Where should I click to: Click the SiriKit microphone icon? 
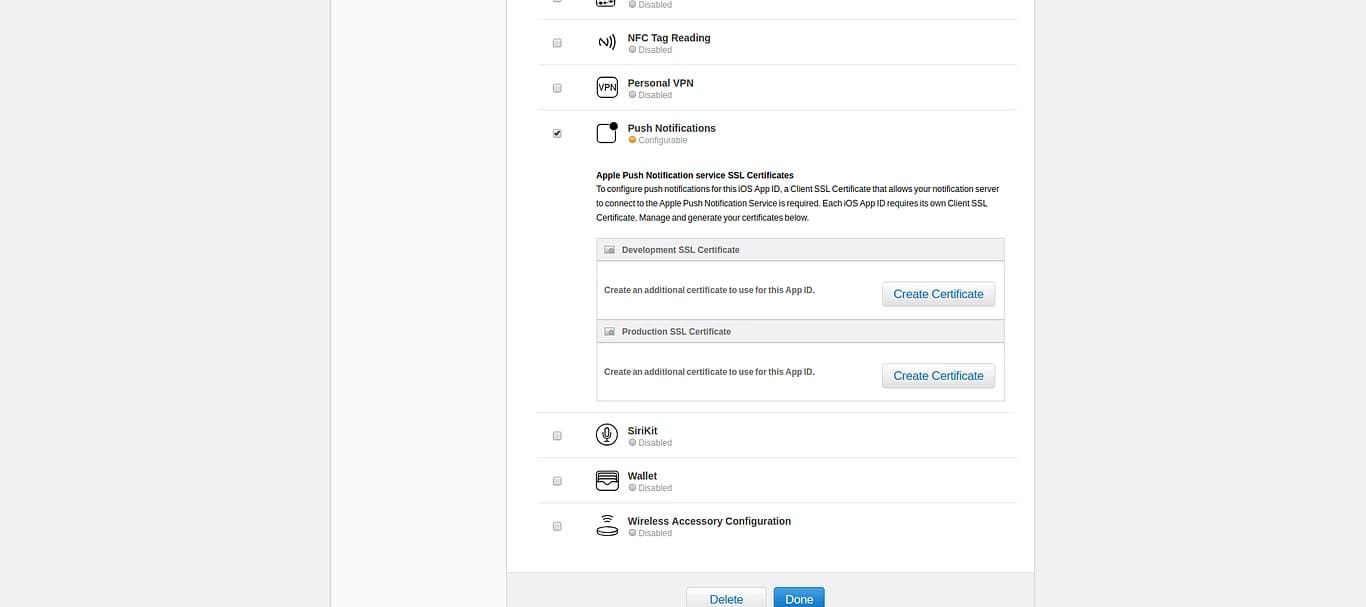pos(607,434)
